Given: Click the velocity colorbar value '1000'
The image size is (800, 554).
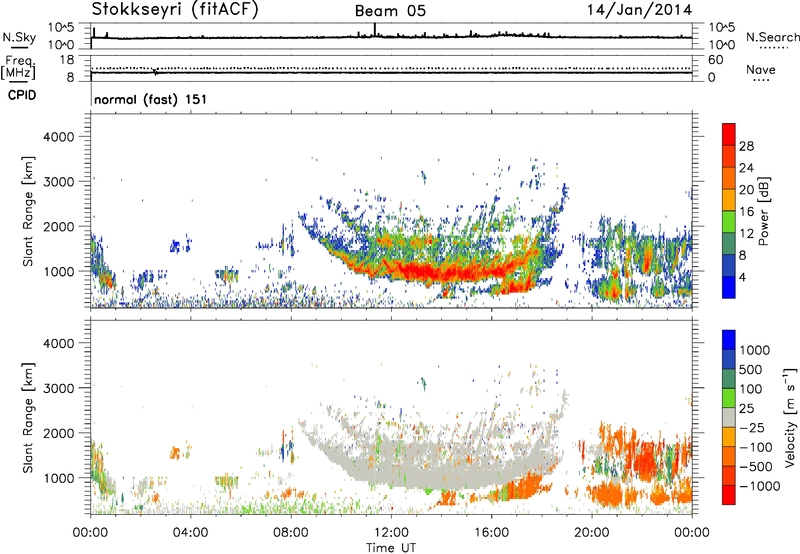Looking at the screenshot, I should coord(754,350).
